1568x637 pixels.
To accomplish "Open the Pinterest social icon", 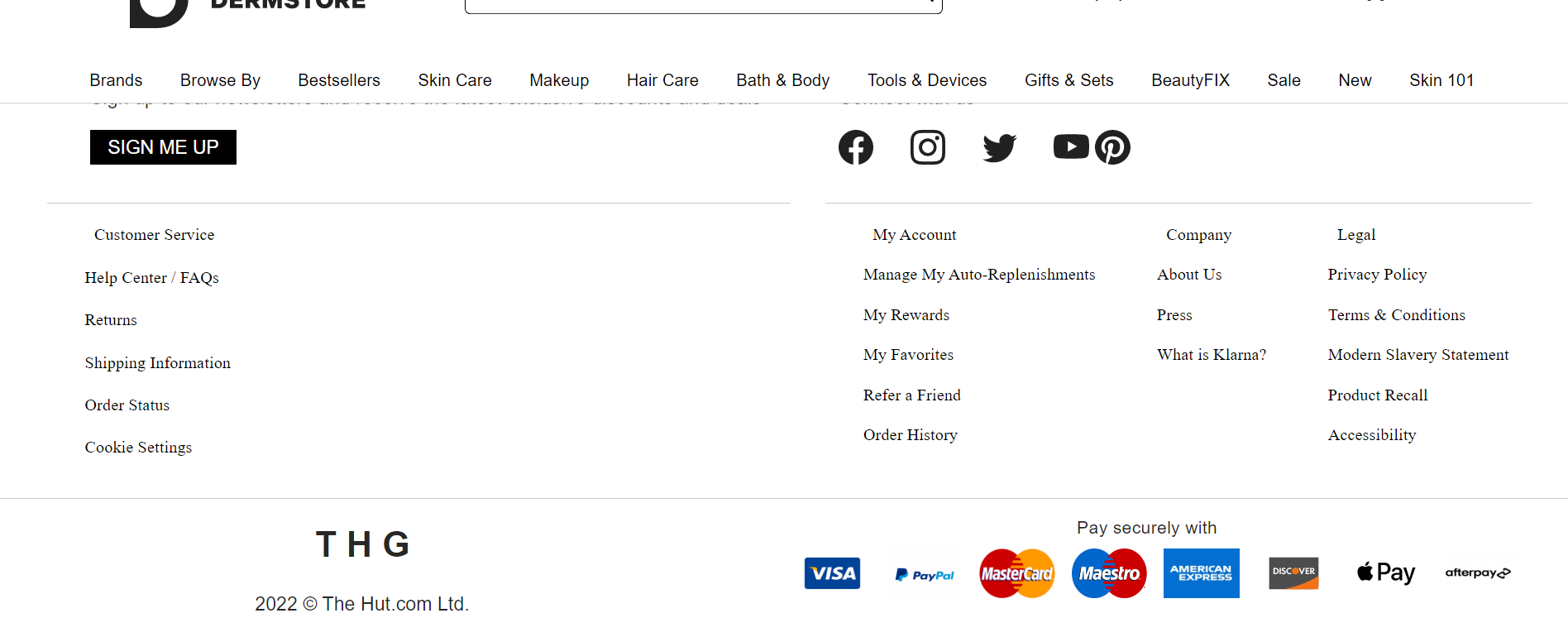I will click(x=1113, y=147).
